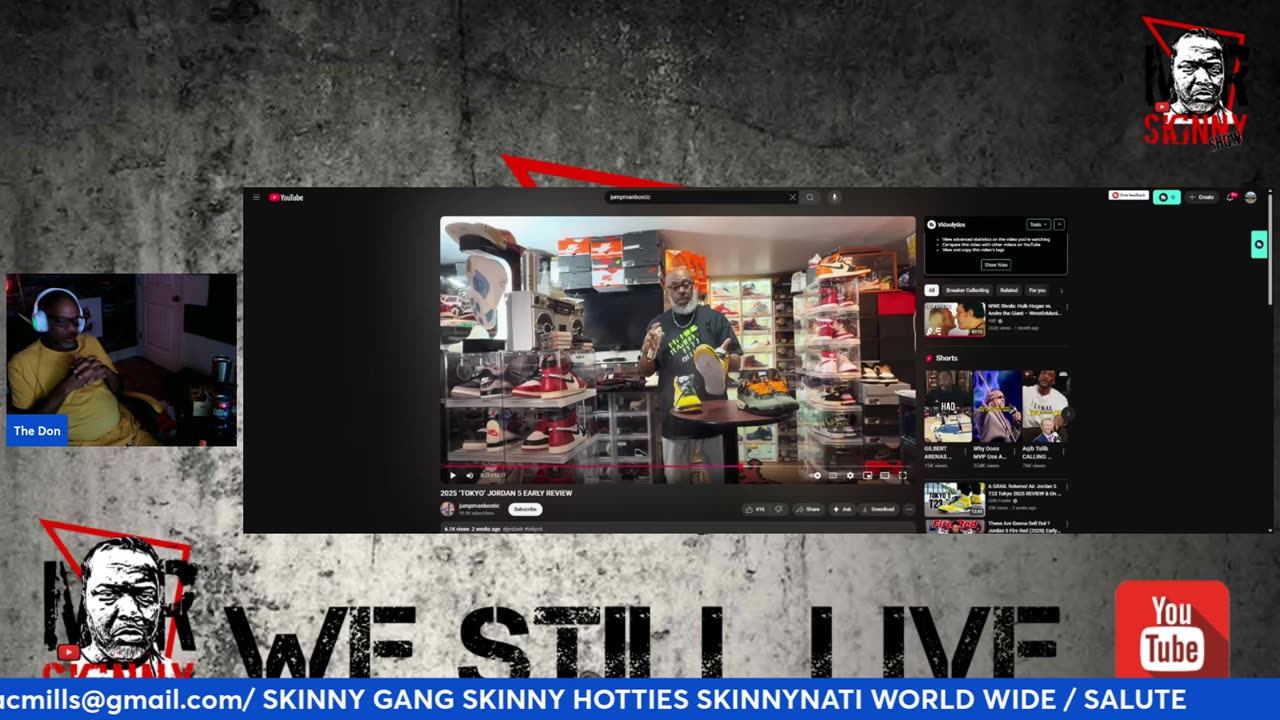Open the WWE Rivals Hulk Hogan video thumbnail
Screen dimensions: 1280x720
[x=955, y=319]
